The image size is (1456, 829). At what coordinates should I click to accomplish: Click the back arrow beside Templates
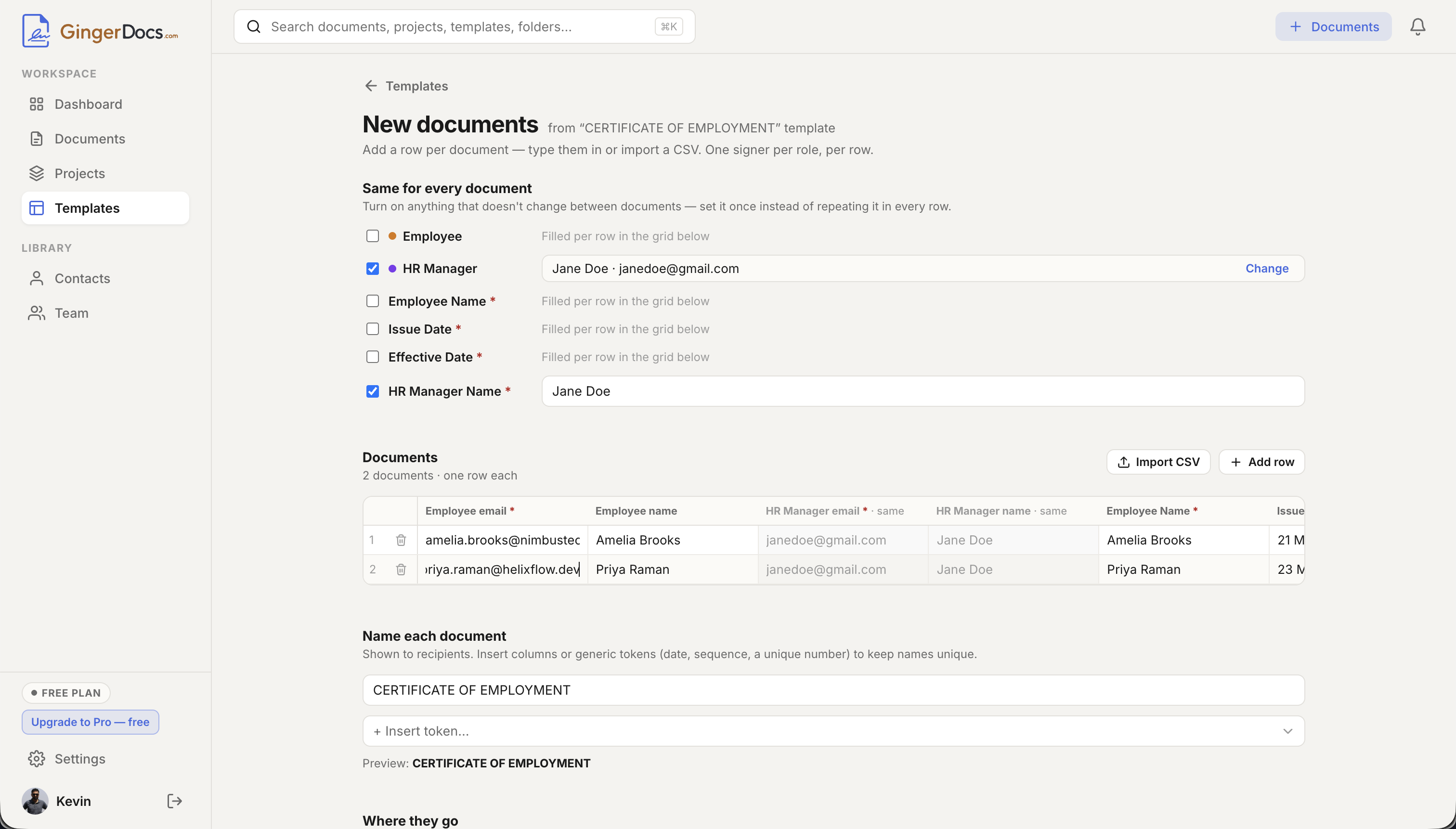click(x=371, y=86)
